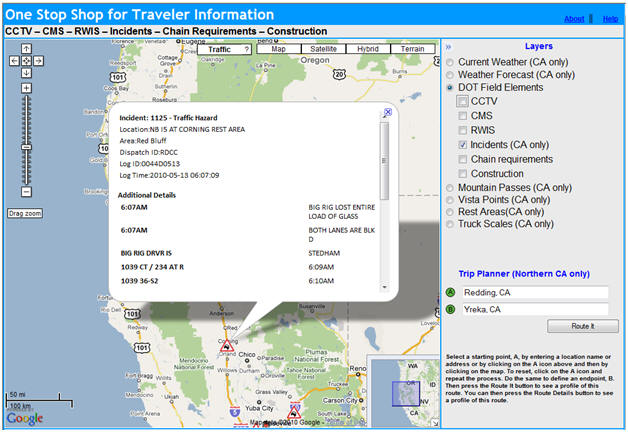Click the Traffic help question mark
The height and width of the screenshot is (432, 628).
coord(247,49)
